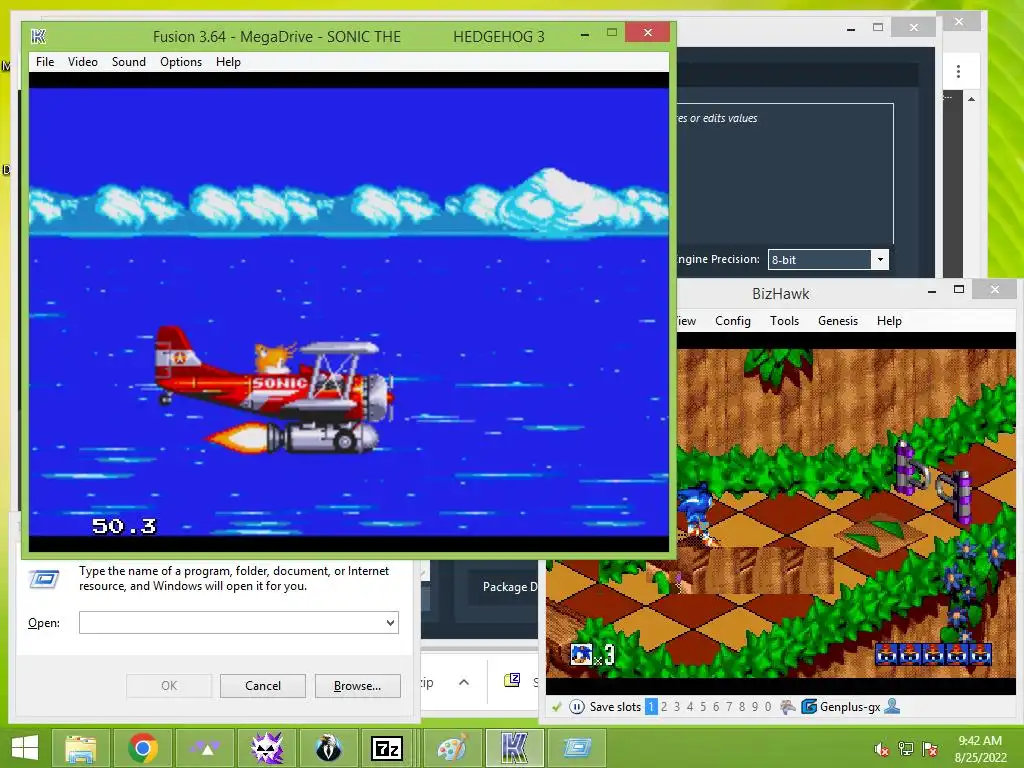The width and height of the screenshot is (1024, 768).
Task: Open the Video menu in Fusion
Action: 83,62
